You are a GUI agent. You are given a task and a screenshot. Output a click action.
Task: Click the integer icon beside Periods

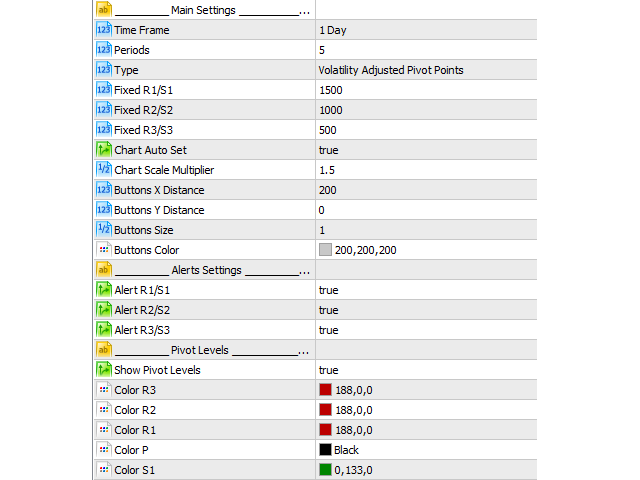click(x=104, y=50)
